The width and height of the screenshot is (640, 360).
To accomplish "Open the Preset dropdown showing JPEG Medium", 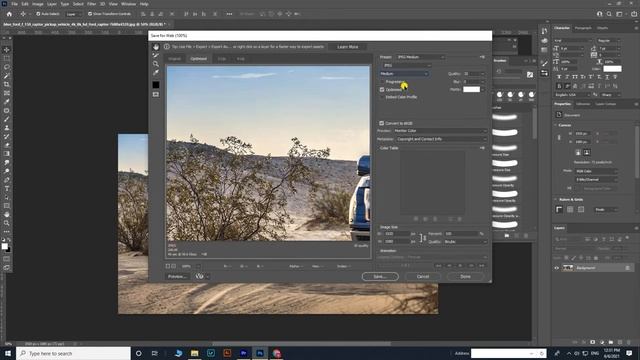I will click(420, 57).
